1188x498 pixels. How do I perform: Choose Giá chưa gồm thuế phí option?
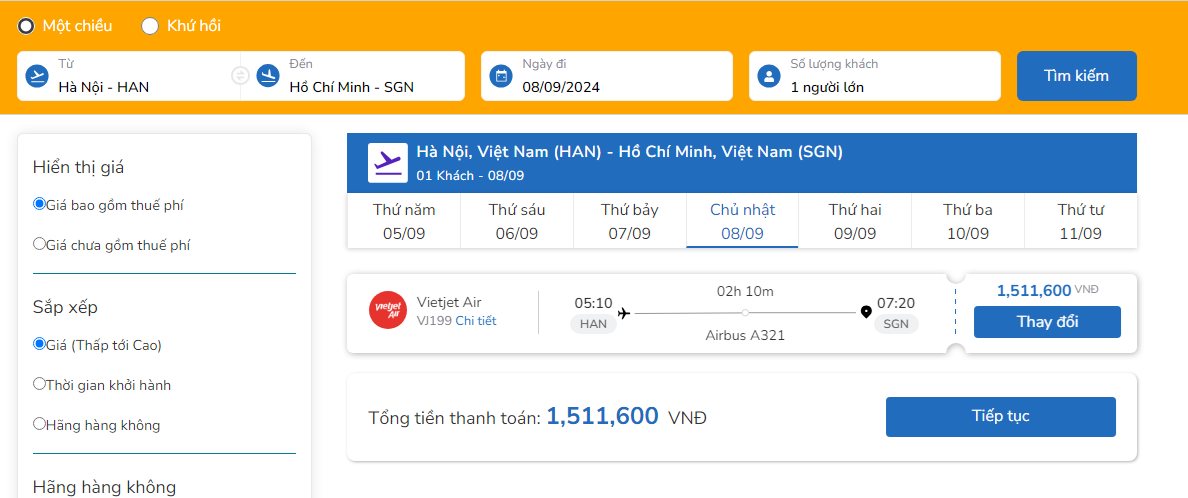coord(40,244)
